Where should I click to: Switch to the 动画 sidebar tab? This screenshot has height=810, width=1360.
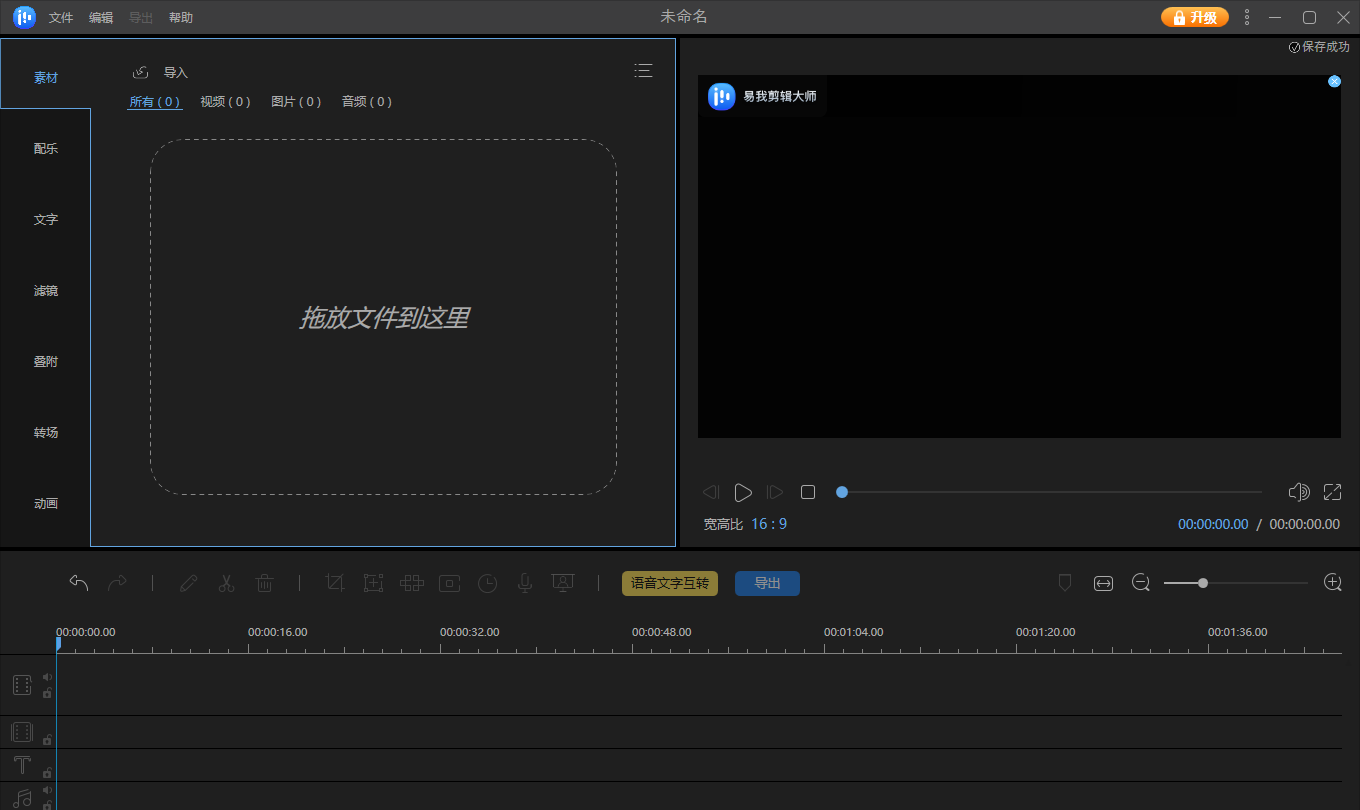(x=46, y=503)
